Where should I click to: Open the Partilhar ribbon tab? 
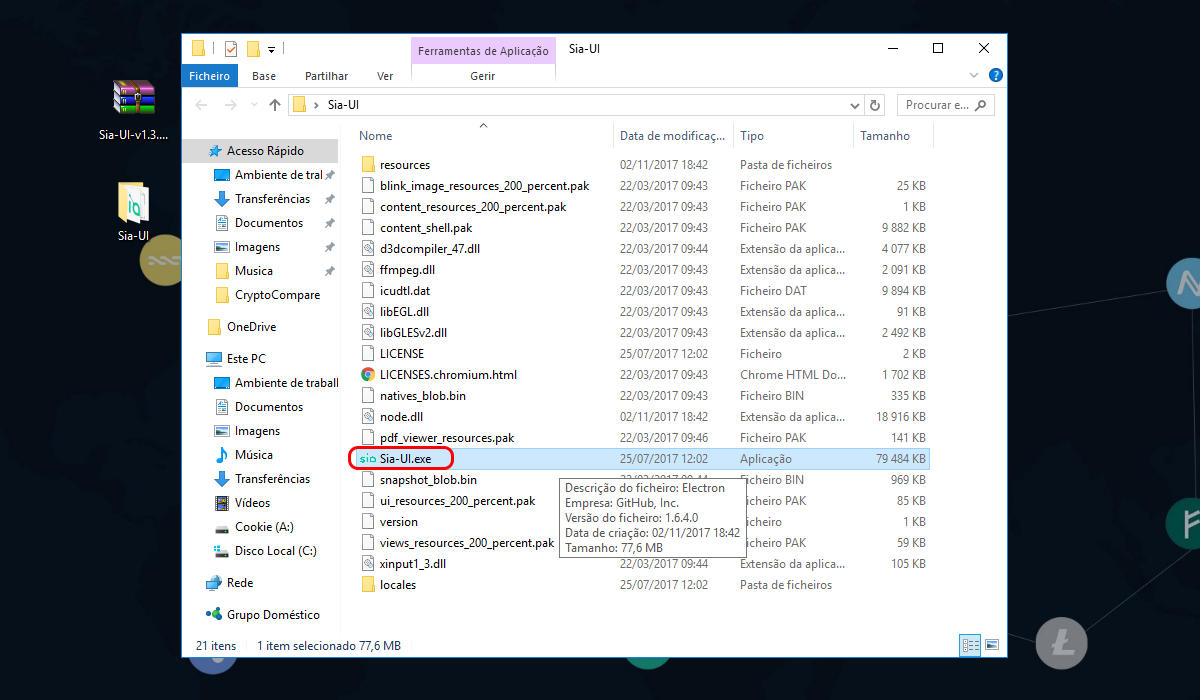326,76
